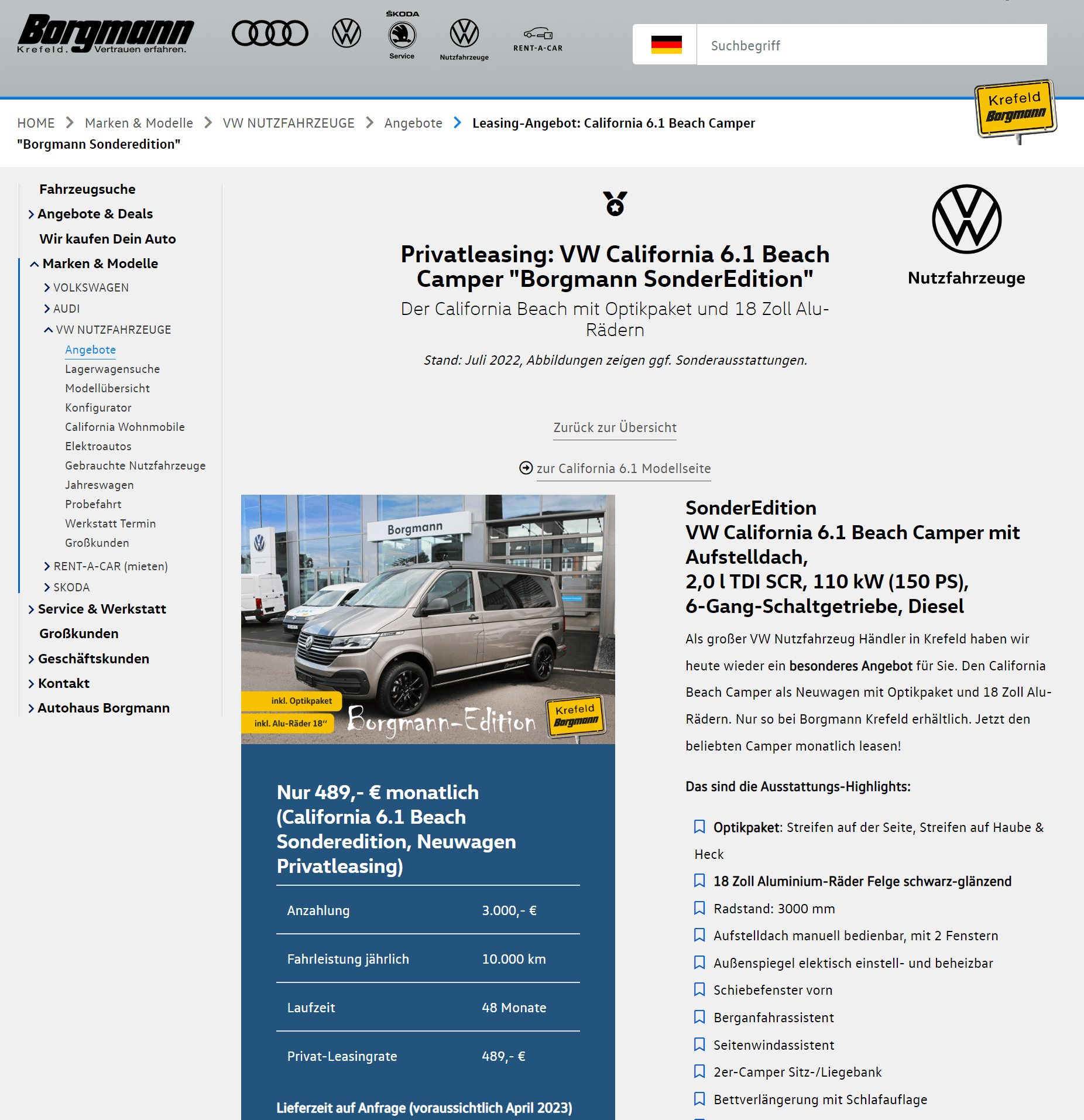Open Gebrauchte Nutzfahrzeuge sidebar link
The width and height of the screenshot is (1084, 1120).
(x=135, y=465)
